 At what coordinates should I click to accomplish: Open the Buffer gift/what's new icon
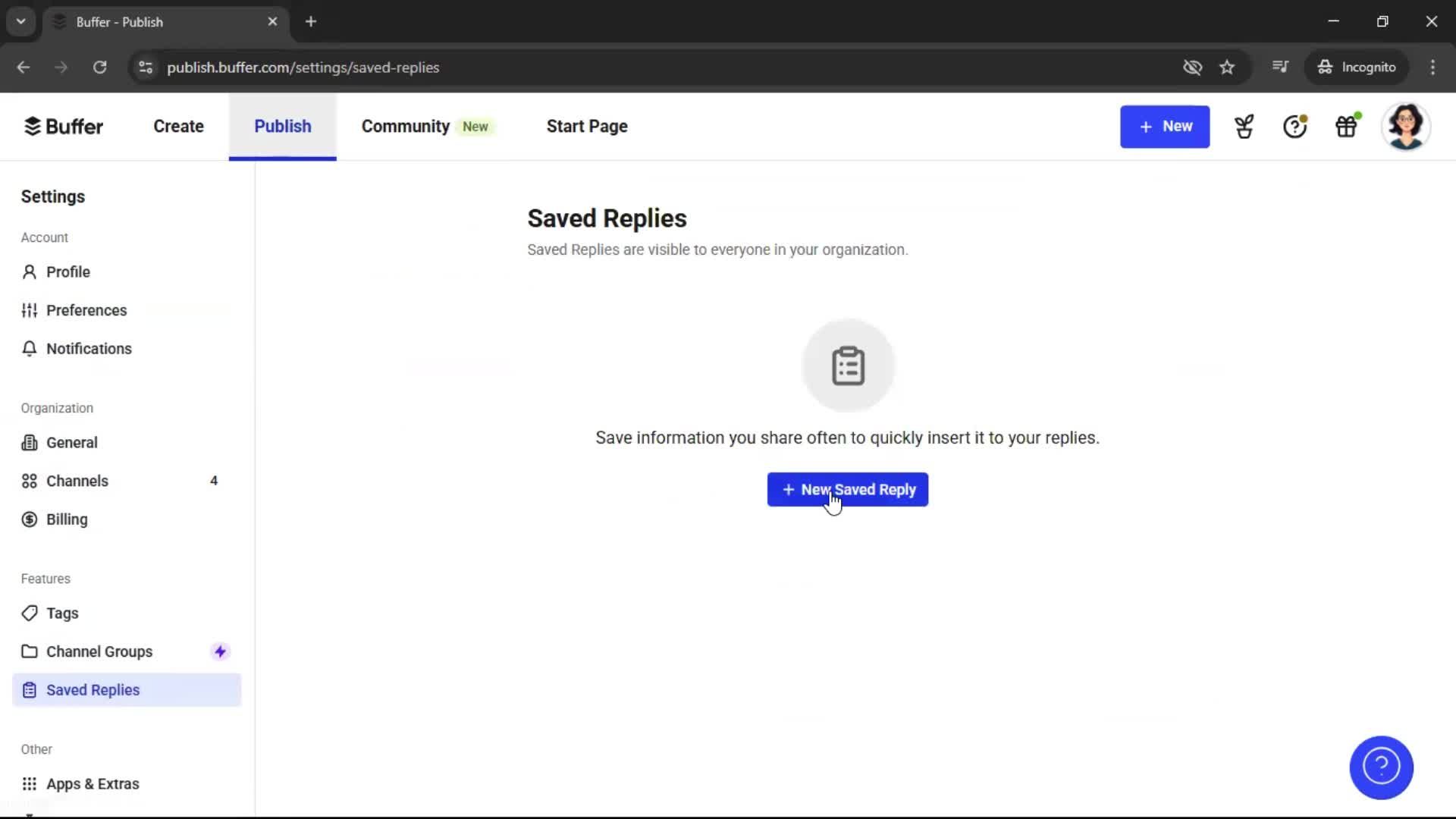point(1347,126)
